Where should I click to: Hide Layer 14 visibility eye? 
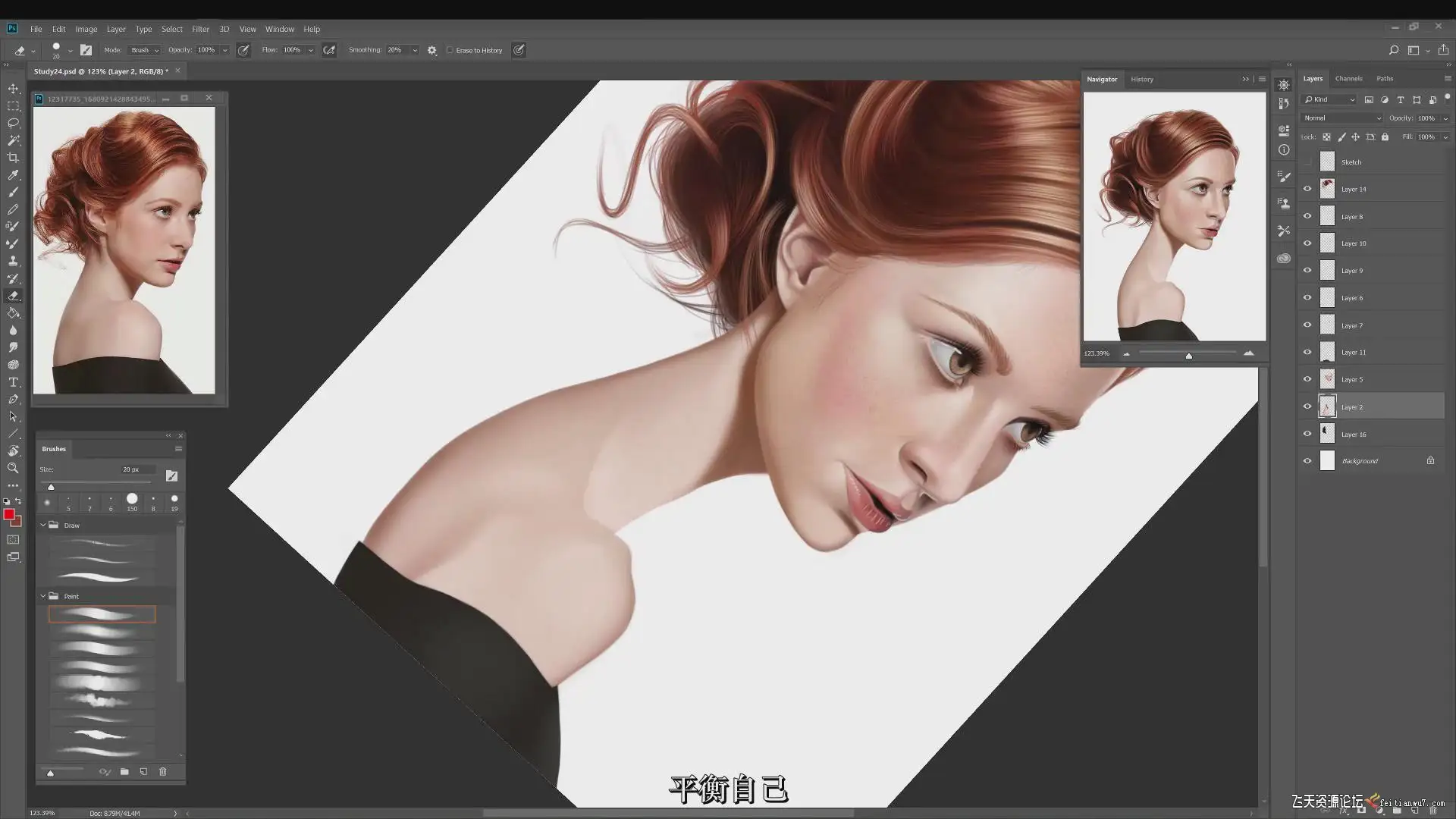[1307, 189]
